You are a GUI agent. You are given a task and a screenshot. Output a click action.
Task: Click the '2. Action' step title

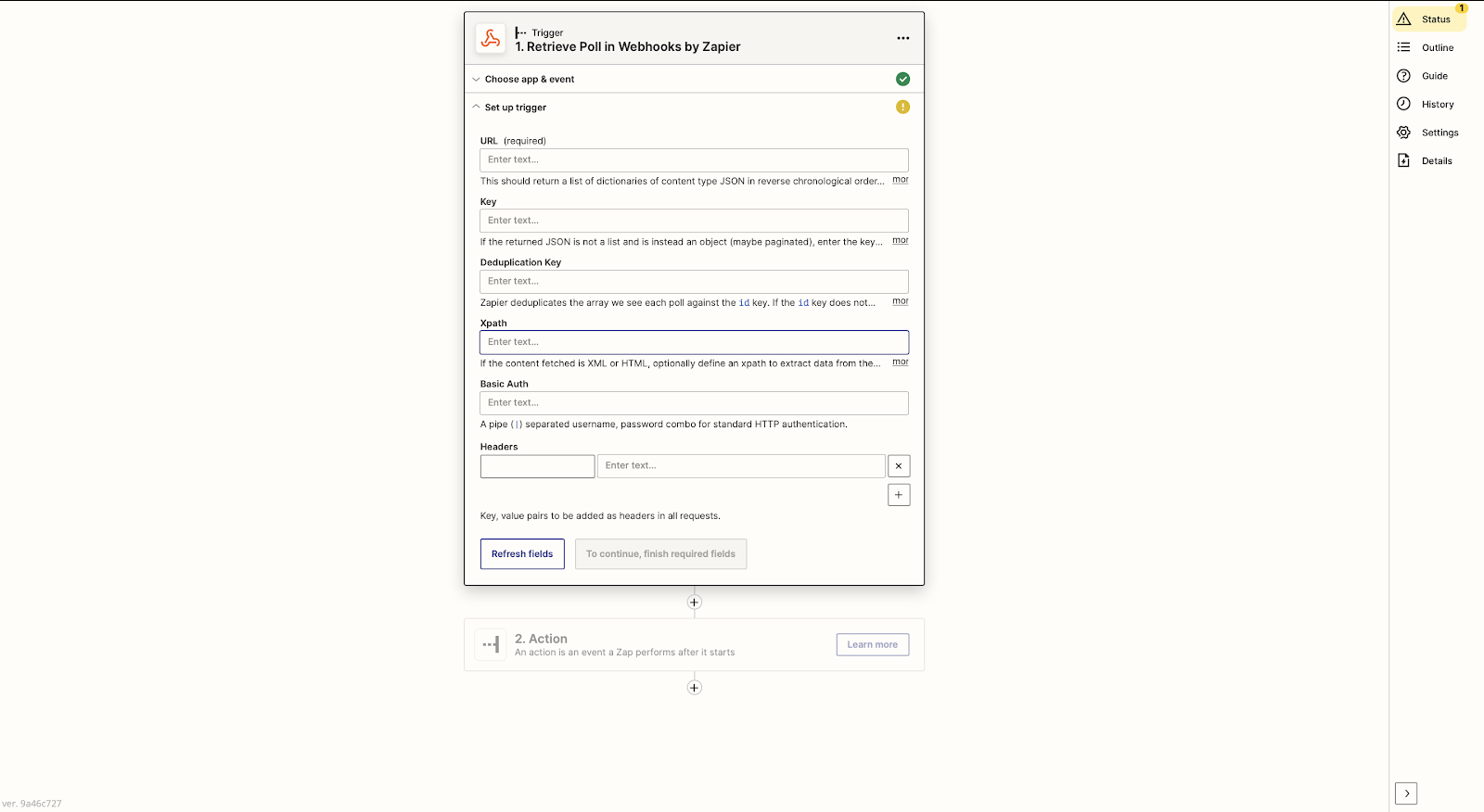(541, 639)
